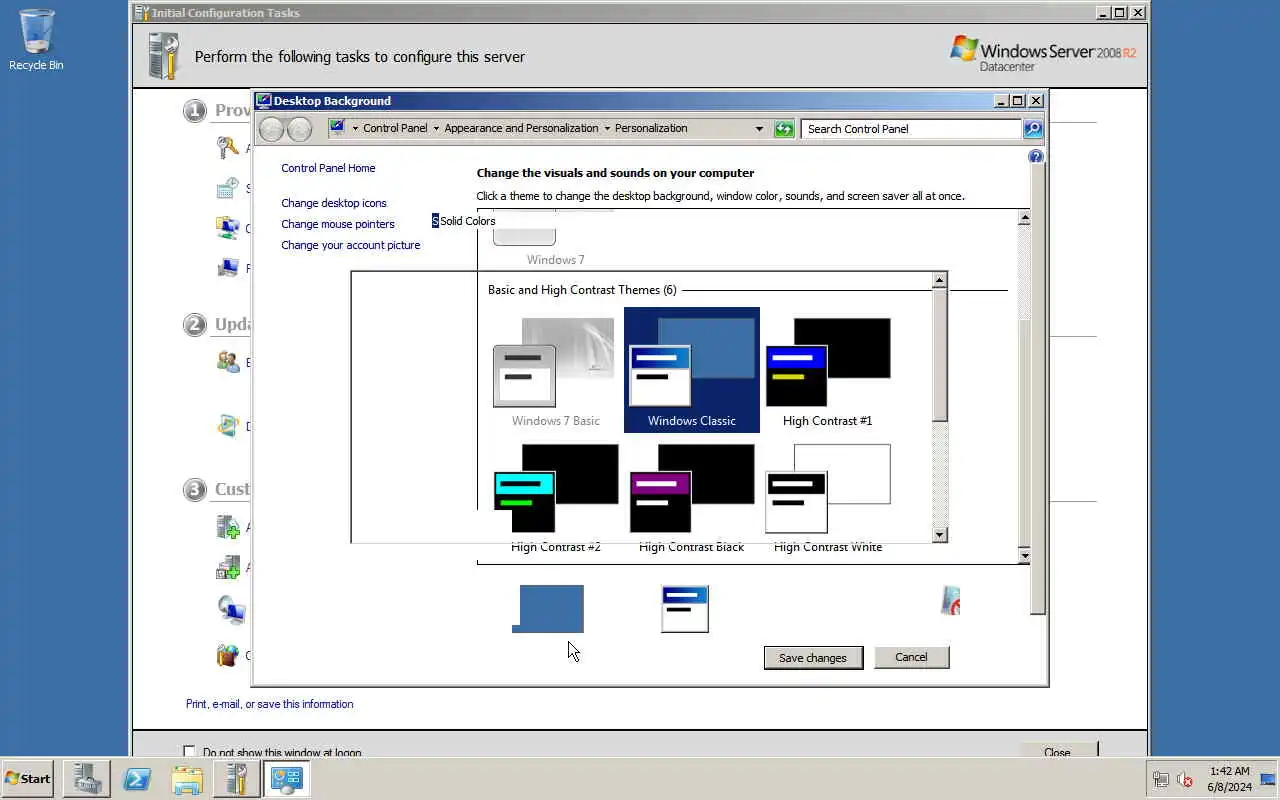Image resolution: width=1280 pixels, height=800 pixels.
Task: Click the computer name monitor icon
Action: (x=228, y=267)
